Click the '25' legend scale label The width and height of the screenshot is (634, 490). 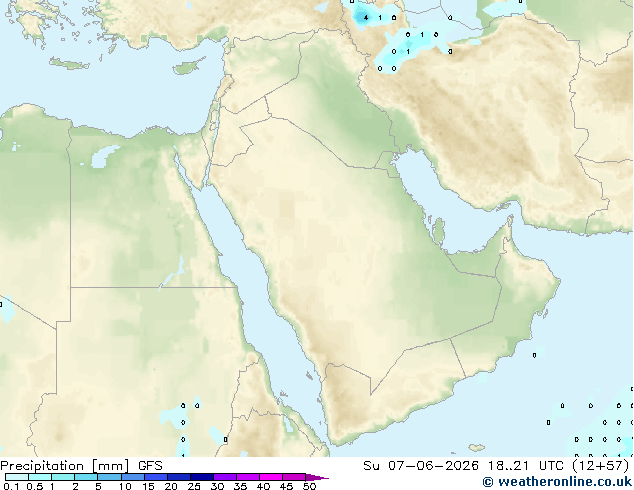pos(194,486)
